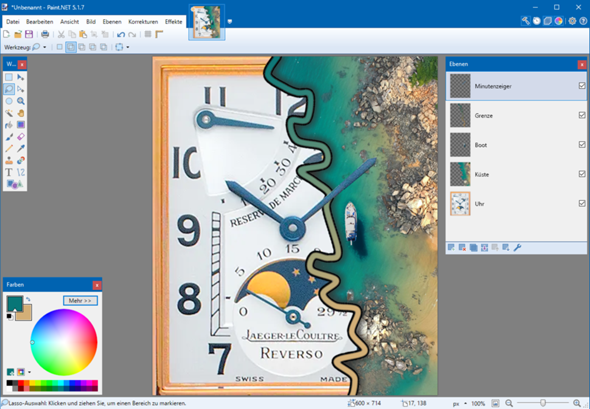Viewport: 590px width, 409px height.
Task: Select the Line/Curve tool
Action: pos(21,172)
